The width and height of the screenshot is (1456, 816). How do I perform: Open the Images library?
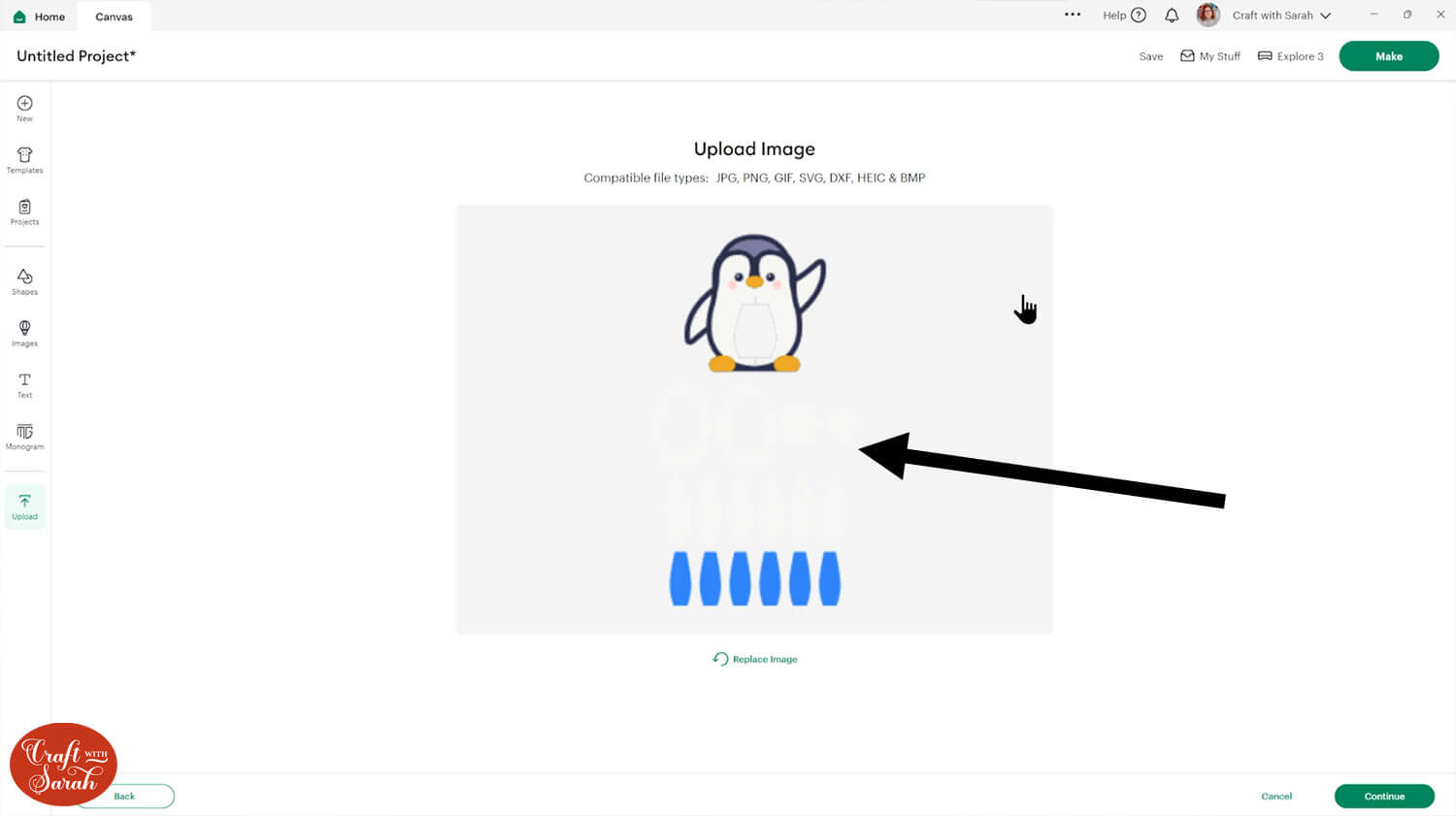24,333
